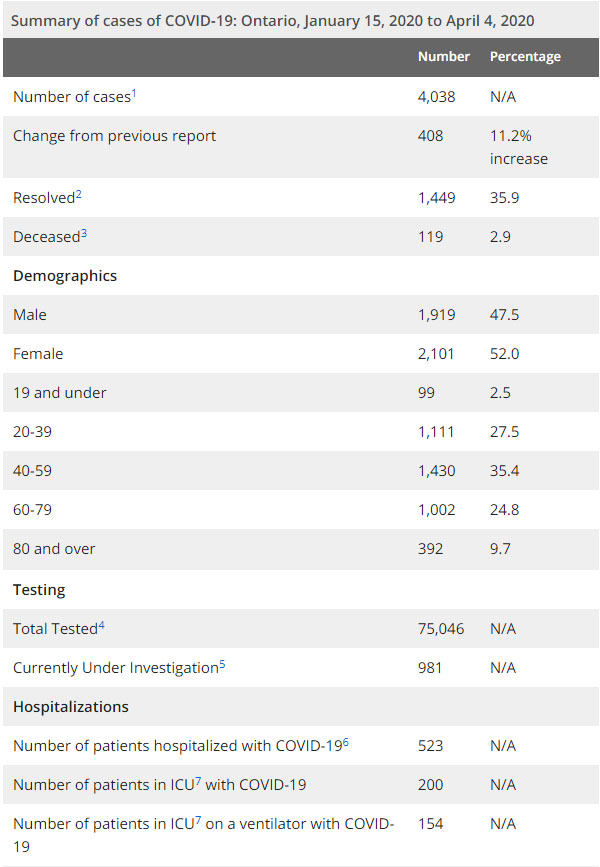Click footnote 3 next to Deceased
Screen dimensions: 600x867
pos(85,233)
